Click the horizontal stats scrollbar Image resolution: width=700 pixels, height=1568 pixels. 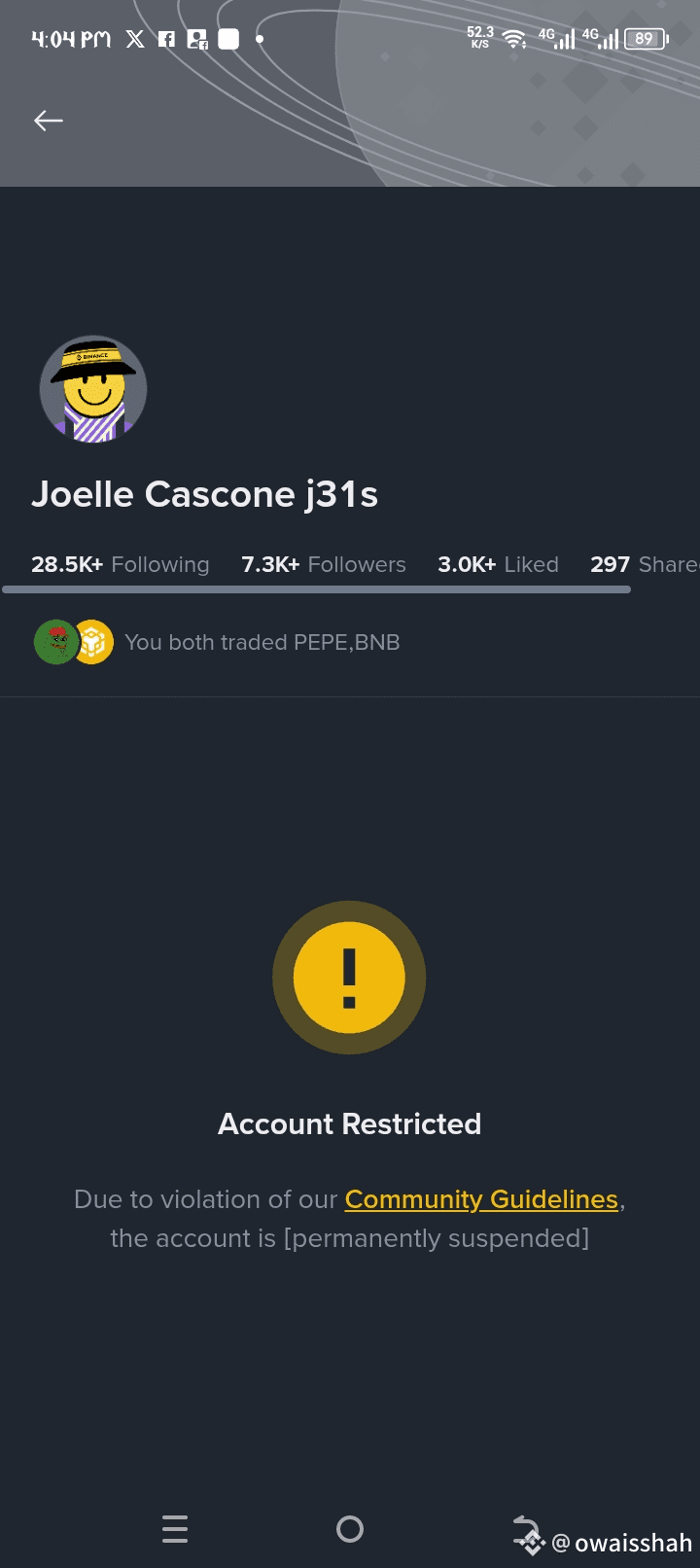(x=317, y=589)
